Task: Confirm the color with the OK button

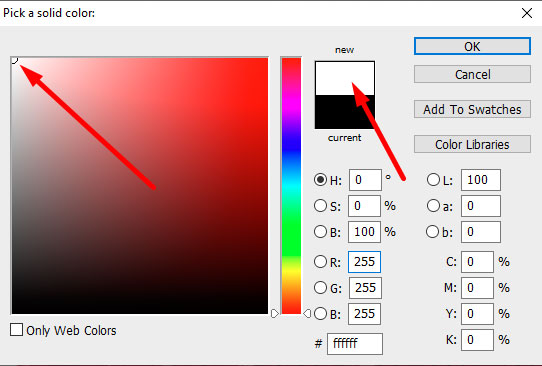Action: click(x=472, y=46)
